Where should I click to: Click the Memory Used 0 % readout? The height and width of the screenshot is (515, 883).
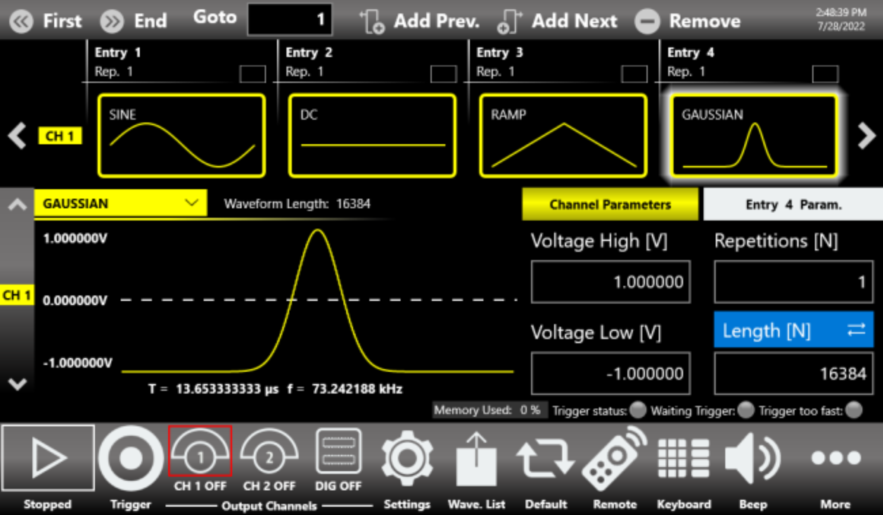tap(488, 410)
